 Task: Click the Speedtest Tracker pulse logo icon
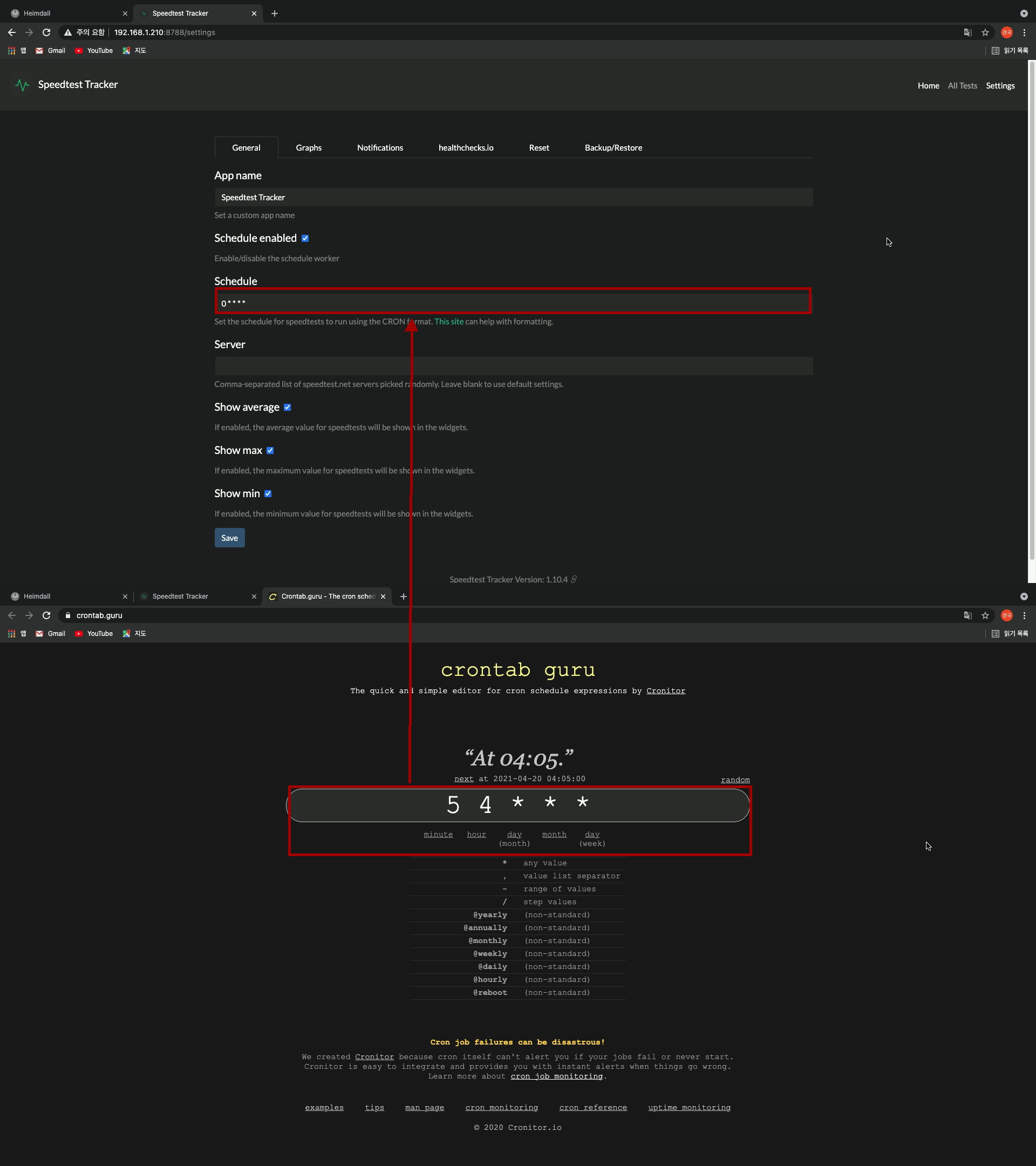(22, 85)
